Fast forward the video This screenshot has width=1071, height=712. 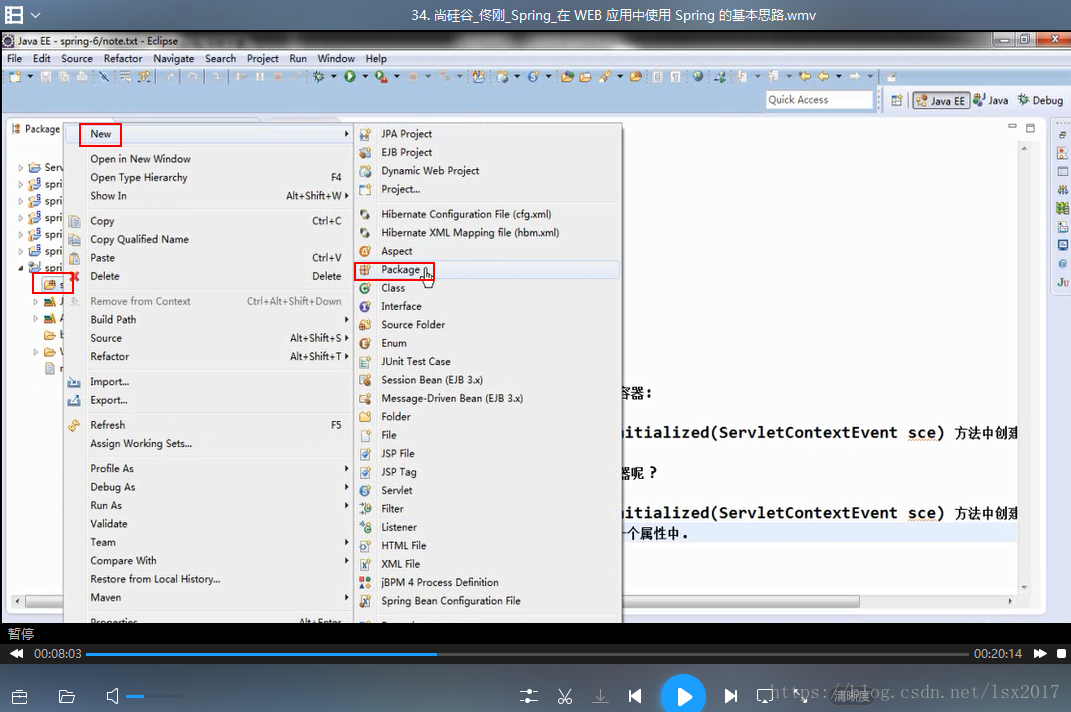coord(1040,654)
